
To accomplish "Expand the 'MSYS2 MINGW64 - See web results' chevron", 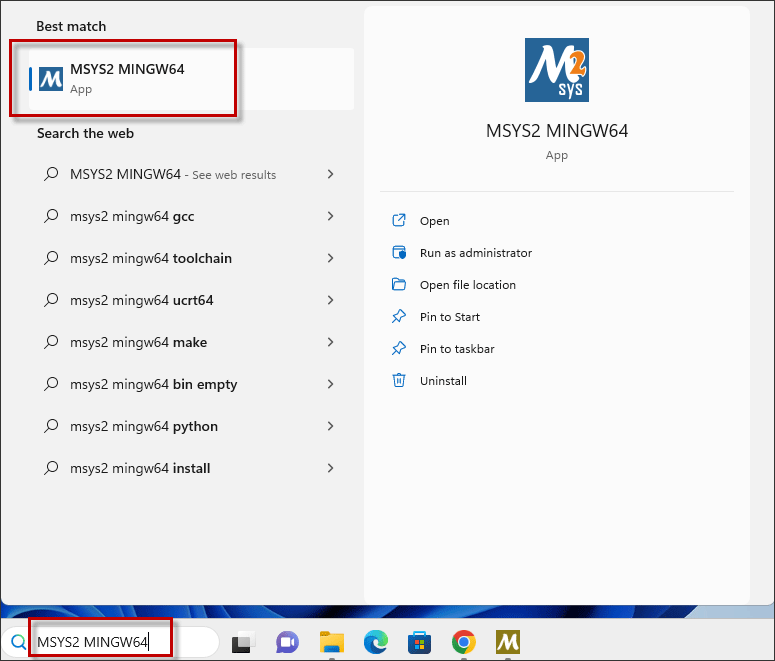I will click(331, 174).
